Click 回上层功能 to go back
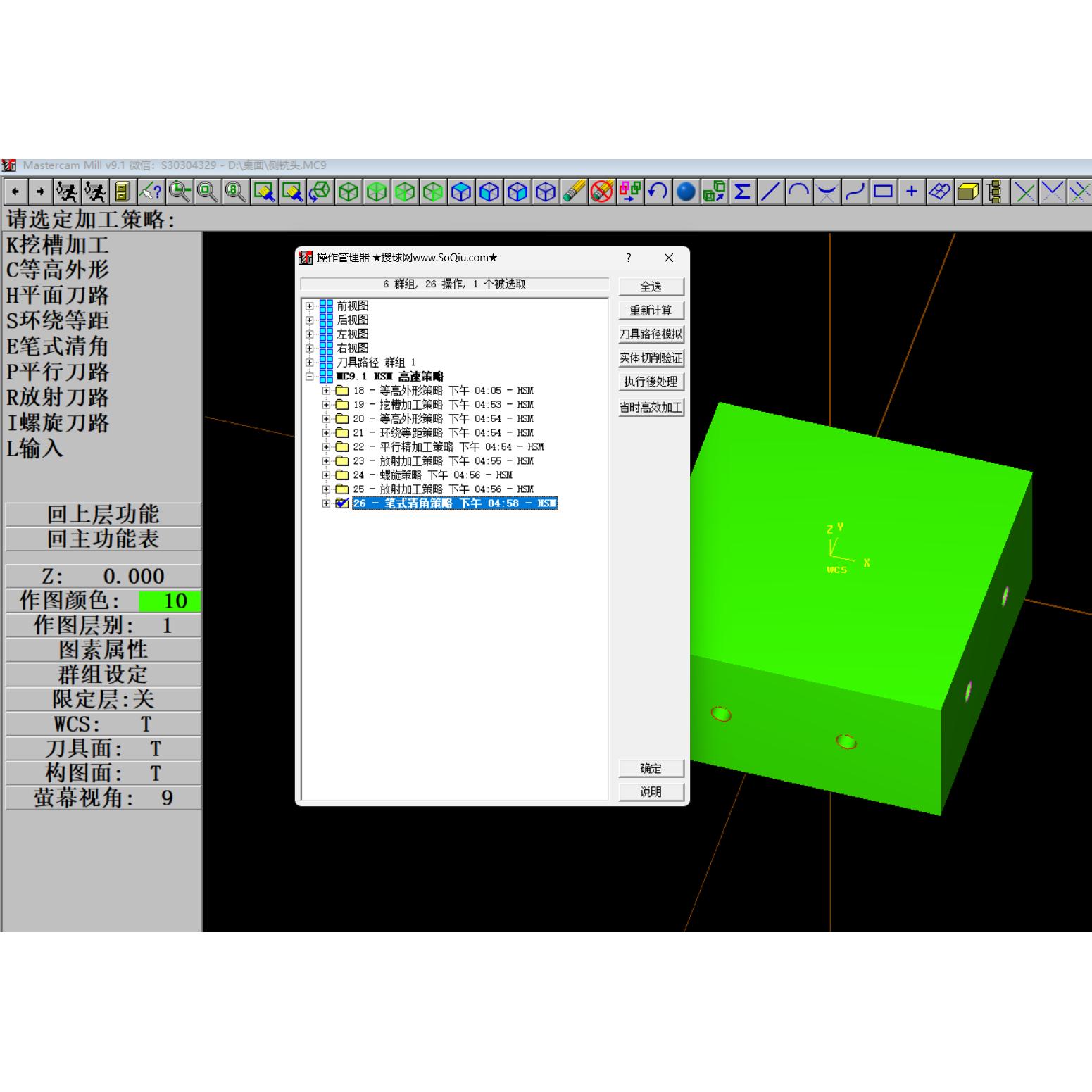The height and width of the screenshot is (1092, 1092). coord(103,514)
